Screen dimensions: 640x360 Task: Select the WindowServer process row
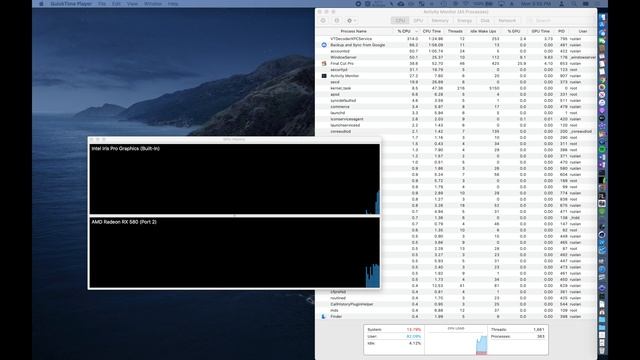(456, 57)
